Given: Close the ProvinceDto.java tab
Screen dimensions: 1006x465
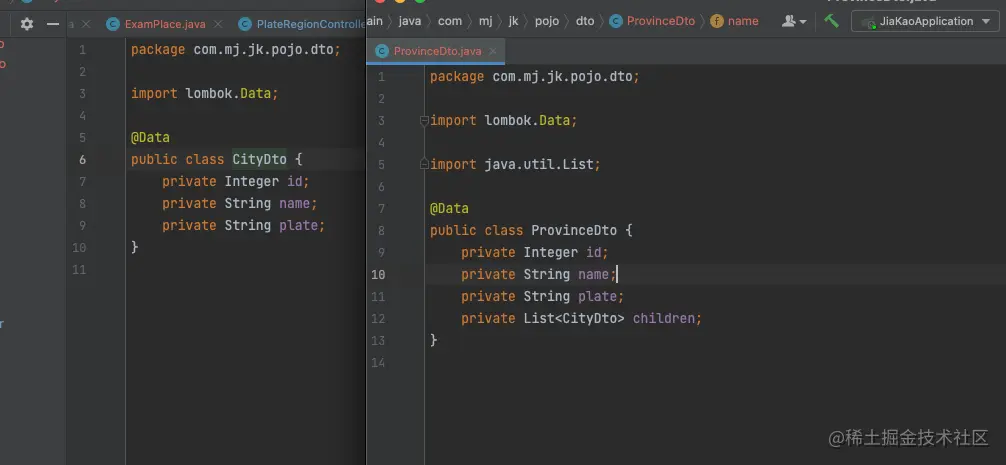Looking at the screenshot, I should (495, 51).
